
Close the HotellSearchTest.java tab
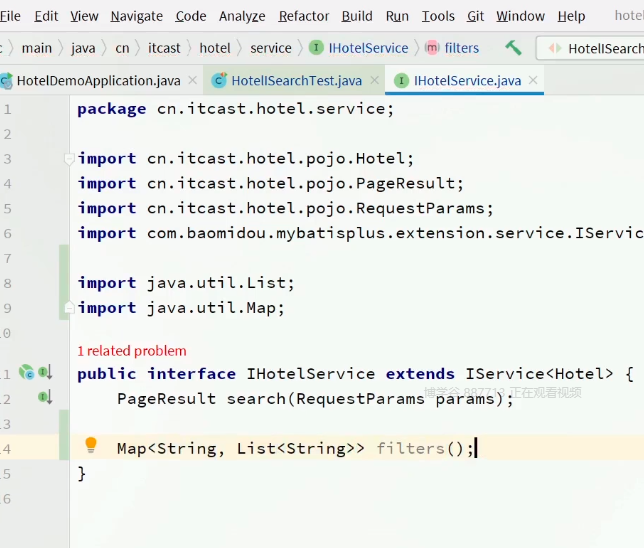[375, 80]
